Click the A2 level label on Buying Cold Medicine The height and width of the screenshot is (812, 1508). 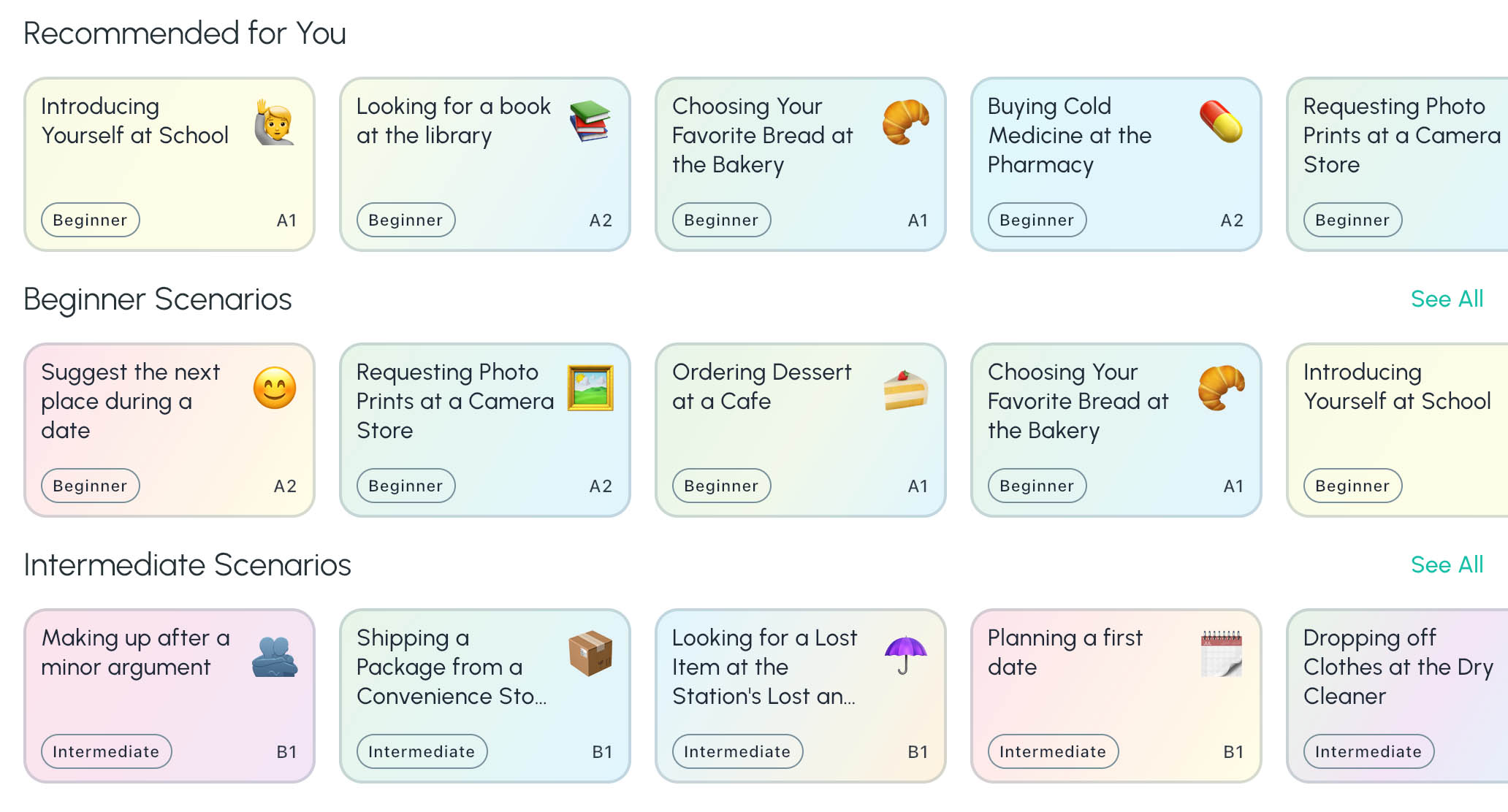coord(1233,220)
